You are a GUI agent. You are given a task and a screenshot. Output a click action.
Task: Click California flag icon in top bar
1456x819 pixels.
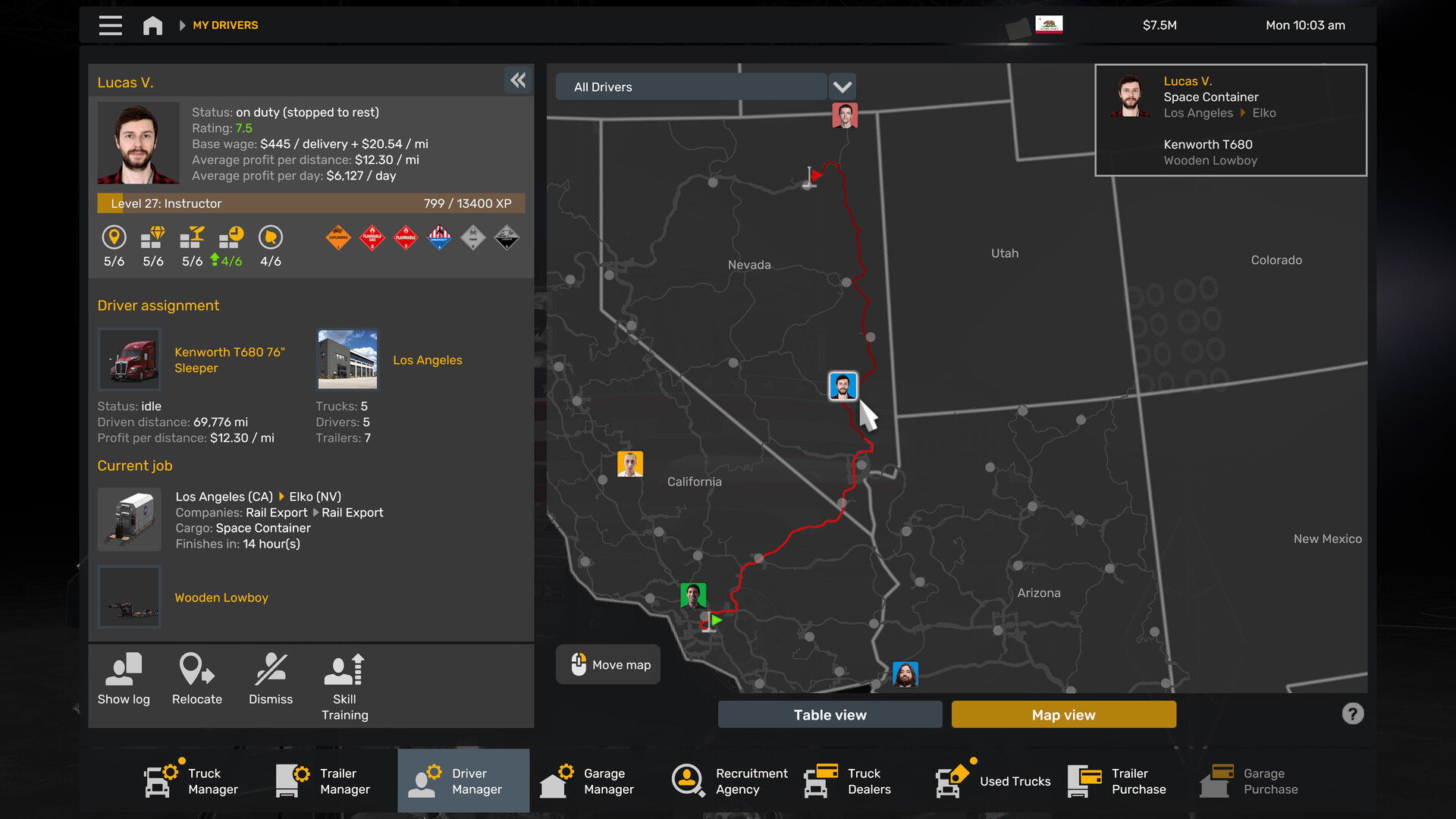click(x=1049, y=25)
